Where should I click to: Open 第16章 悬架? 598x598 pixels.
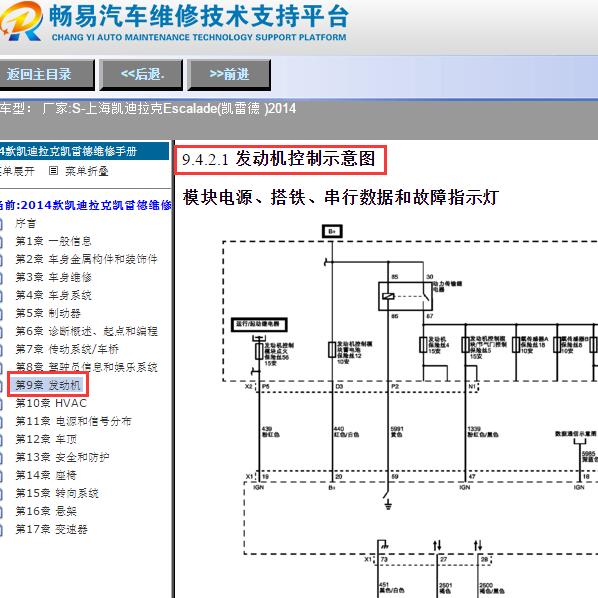point(46,511)
